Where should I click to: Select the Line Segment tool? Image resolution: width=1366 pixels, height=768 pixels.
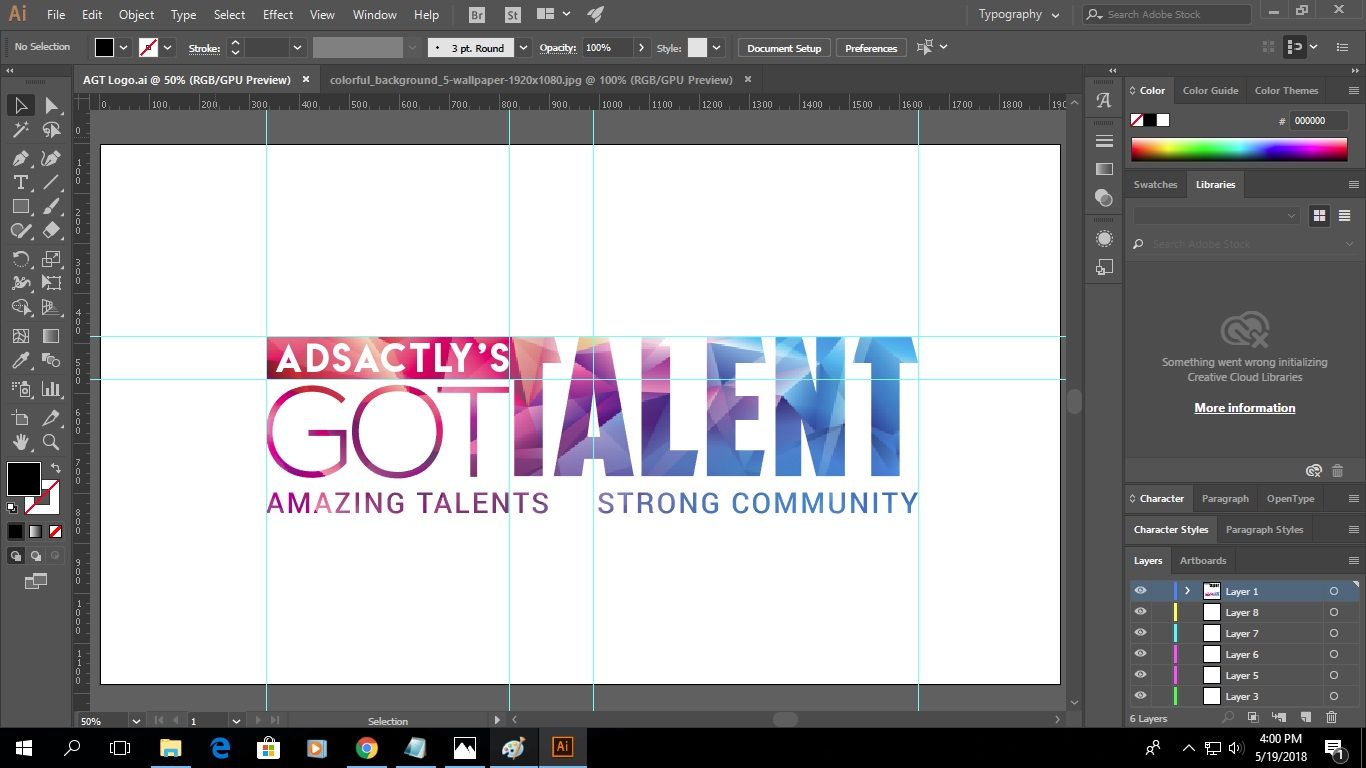[51, 182]
